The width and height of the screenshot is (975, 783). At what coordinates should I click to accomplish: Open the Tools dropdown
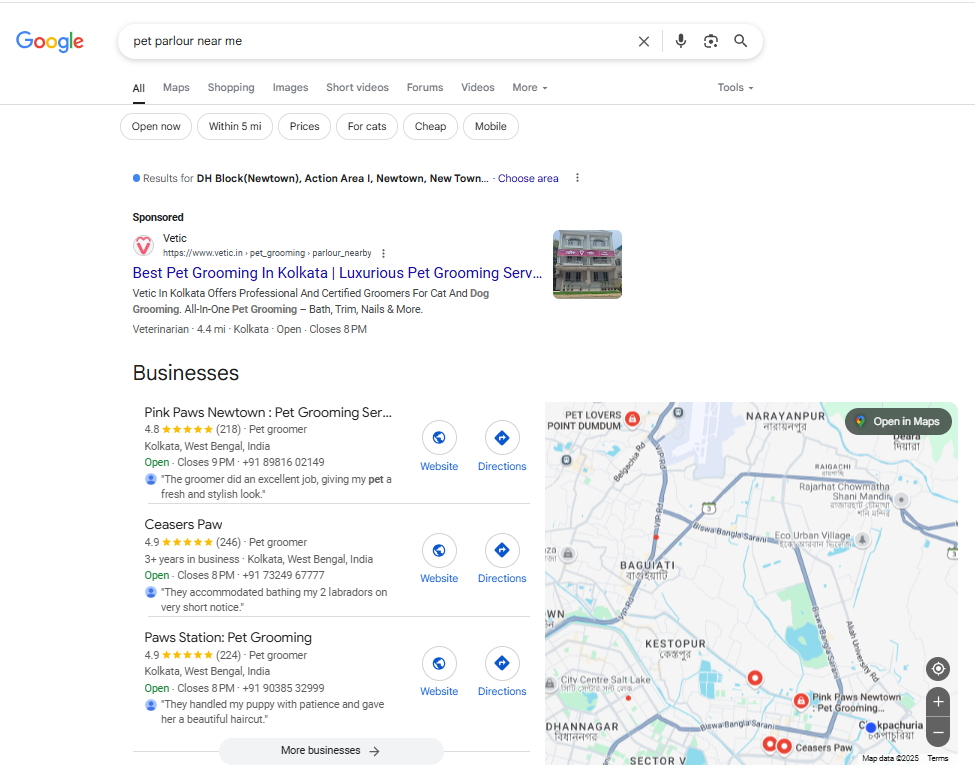(x=734, y=88)
